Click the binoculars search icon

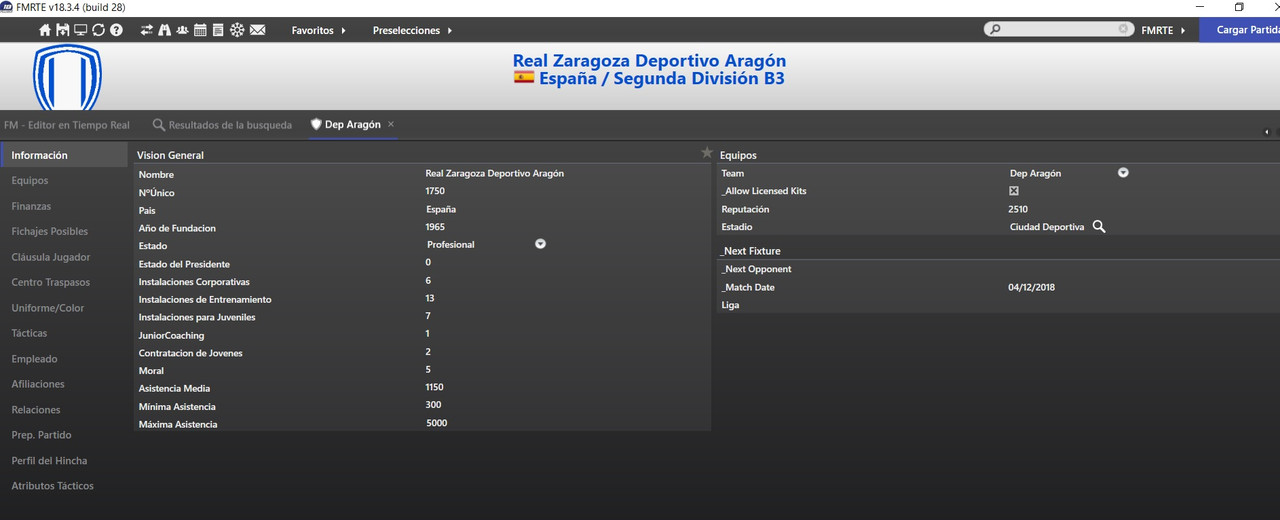(x=165, y=30)
